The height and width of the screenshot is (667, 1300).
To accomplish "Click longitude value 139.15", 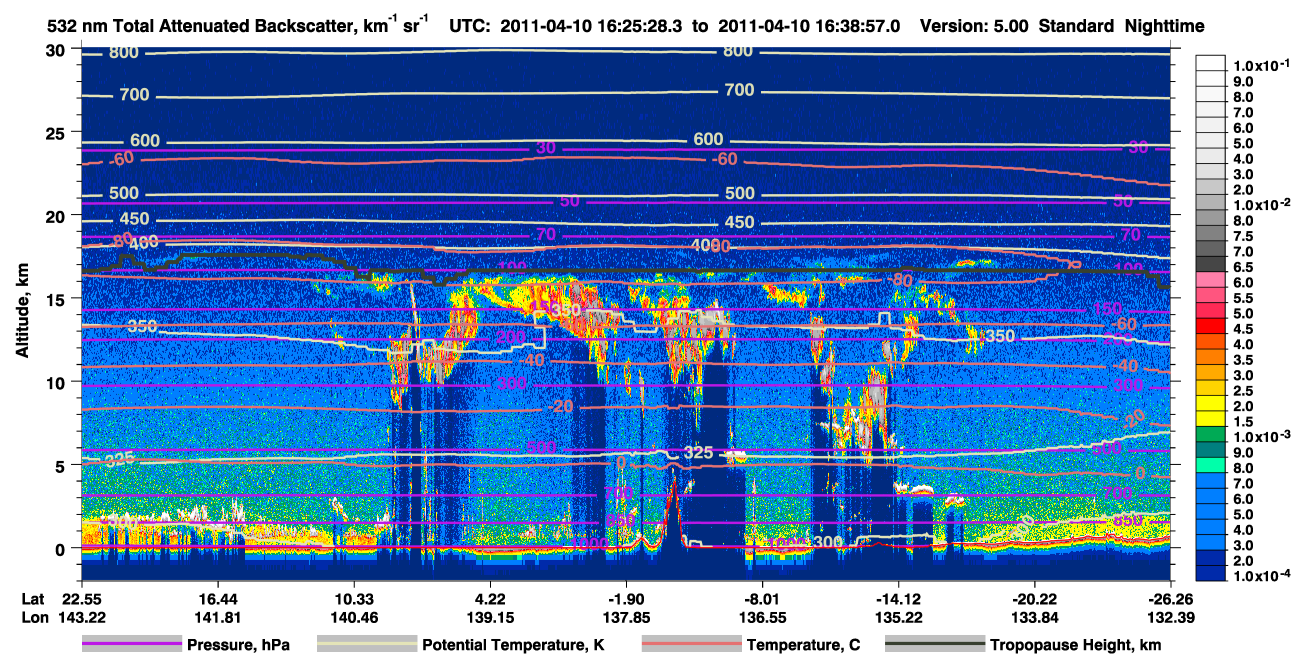I will 489,618.
